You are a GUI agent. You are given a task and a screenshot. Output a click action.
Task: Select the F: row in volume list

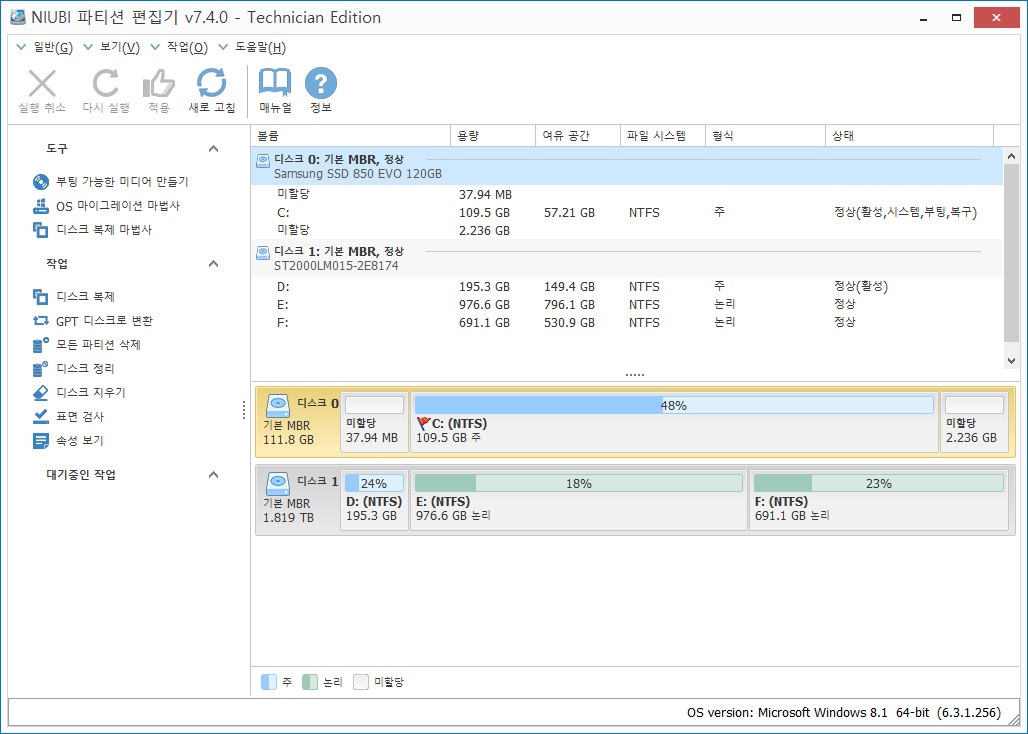627,322
